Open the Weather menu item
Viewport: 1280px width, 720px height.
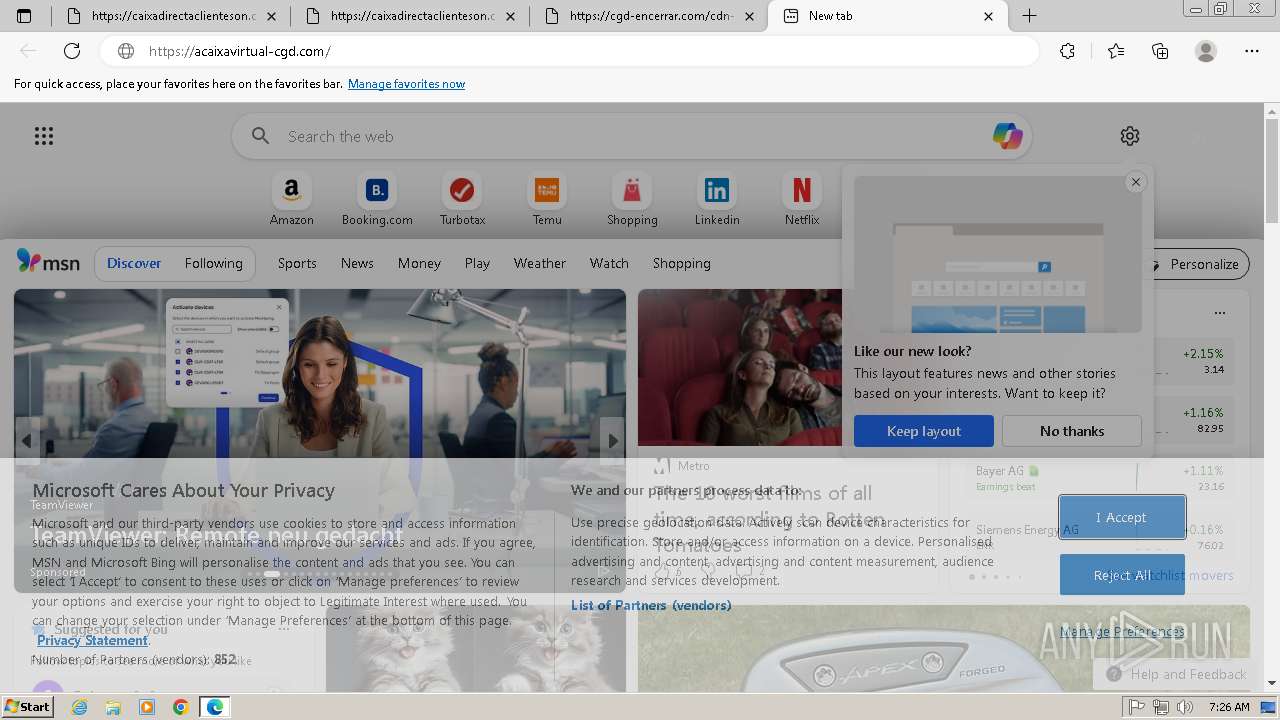coord(540,263)
